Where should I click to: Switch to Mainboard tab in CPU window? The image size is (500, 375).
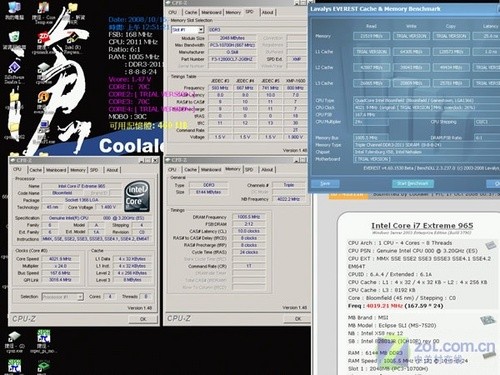(56, 170)
